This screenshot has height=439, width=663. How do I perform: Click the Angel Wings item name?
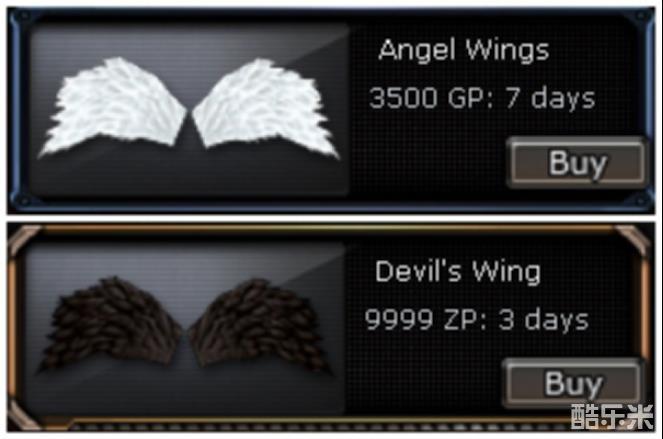coord(464,50)
